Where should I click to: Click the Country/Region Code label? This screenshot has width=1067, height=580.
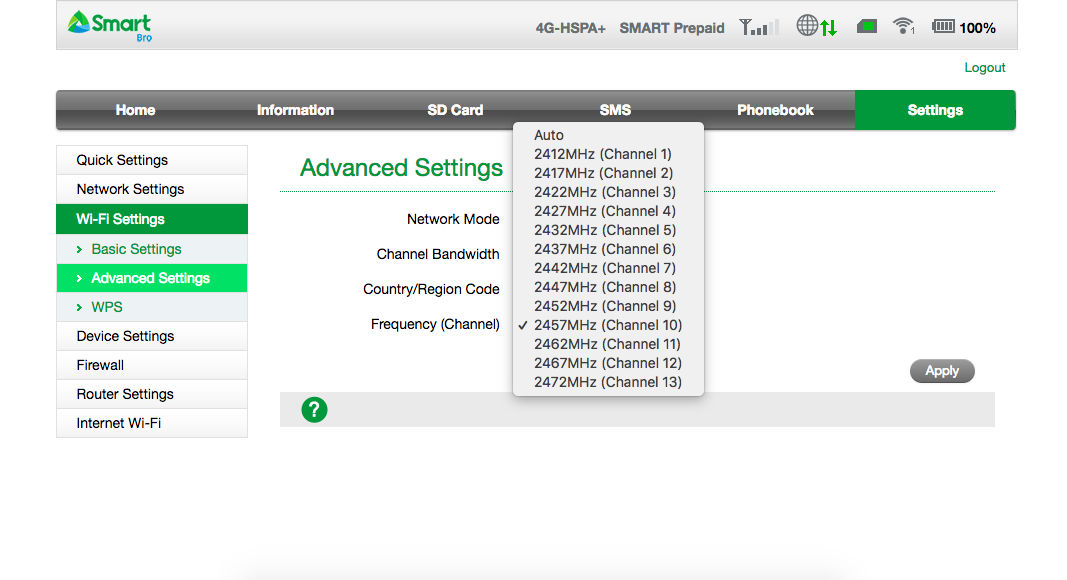[431, 289]
